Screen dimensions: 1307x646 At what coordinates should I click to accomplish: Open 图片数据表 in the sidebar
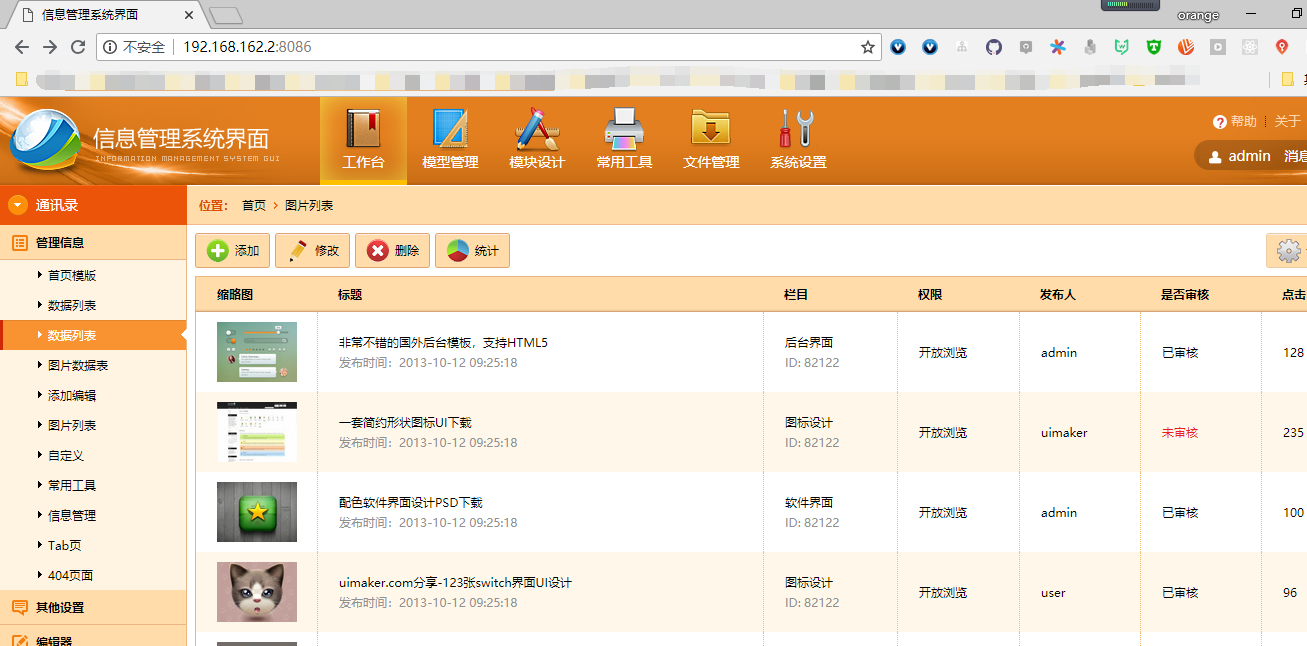78,365
